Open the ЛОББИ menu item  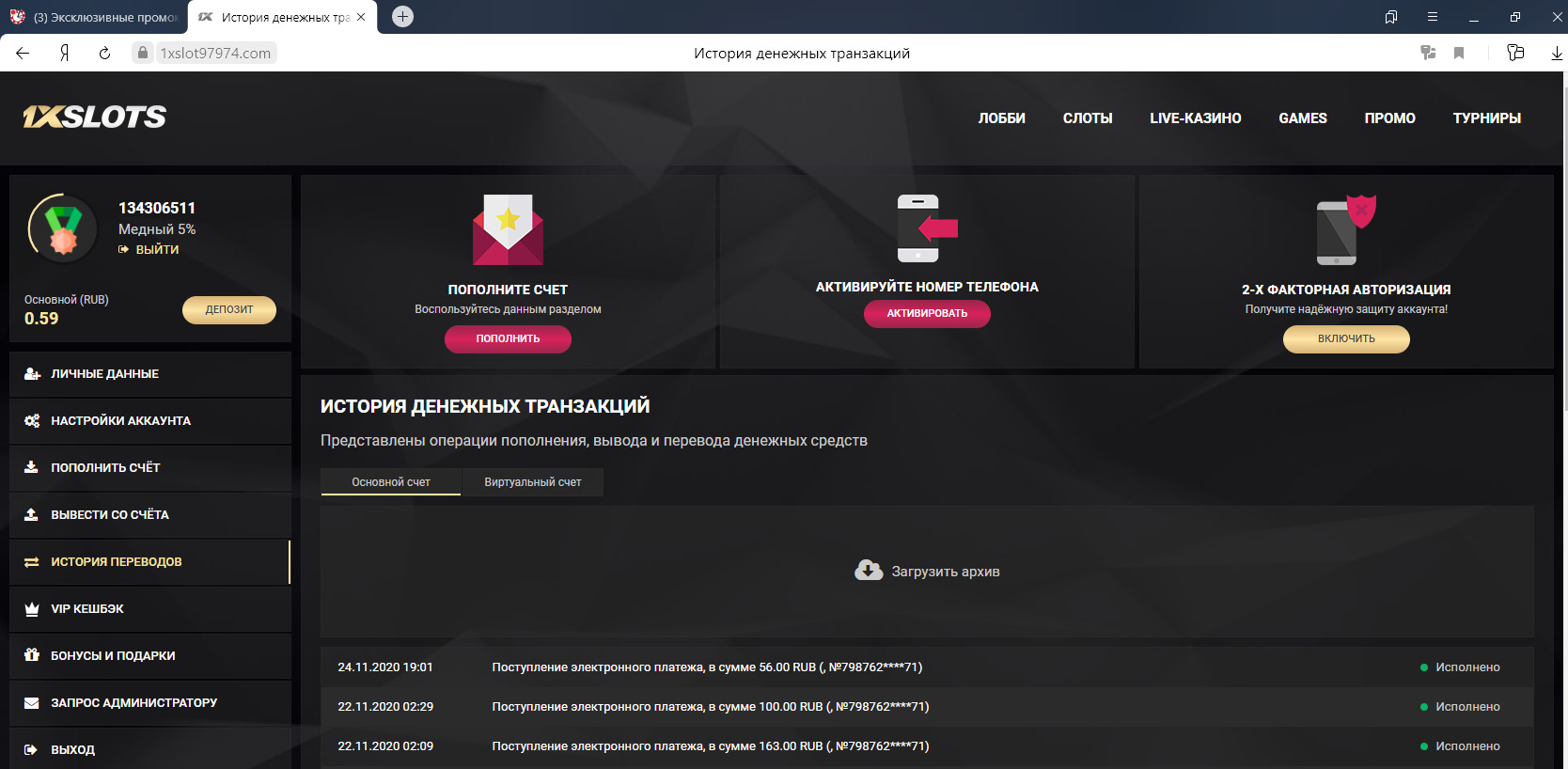click(x=1002, y=118)
